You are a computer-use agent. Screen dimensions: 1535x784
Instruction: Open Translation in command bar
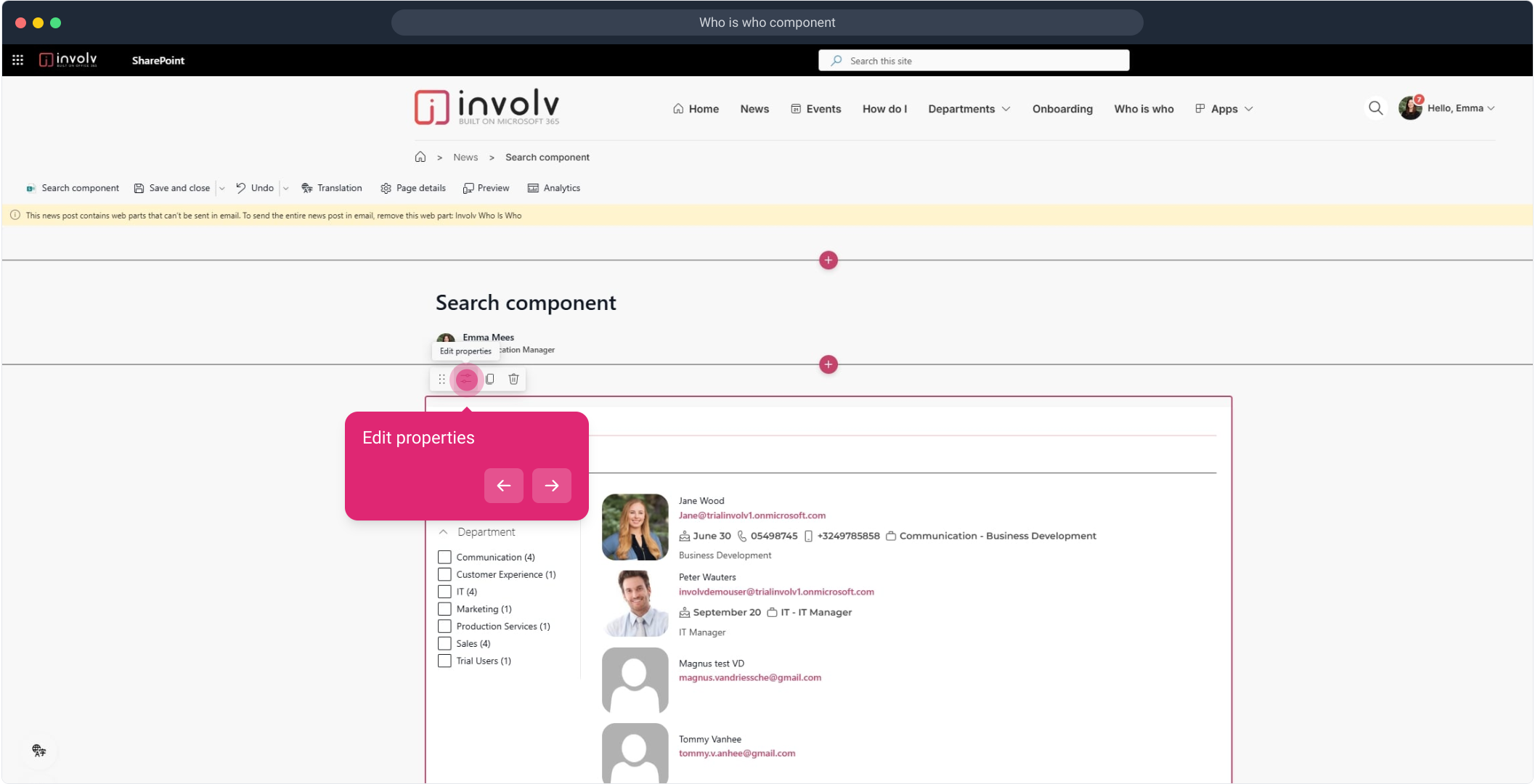coord(332,188)
